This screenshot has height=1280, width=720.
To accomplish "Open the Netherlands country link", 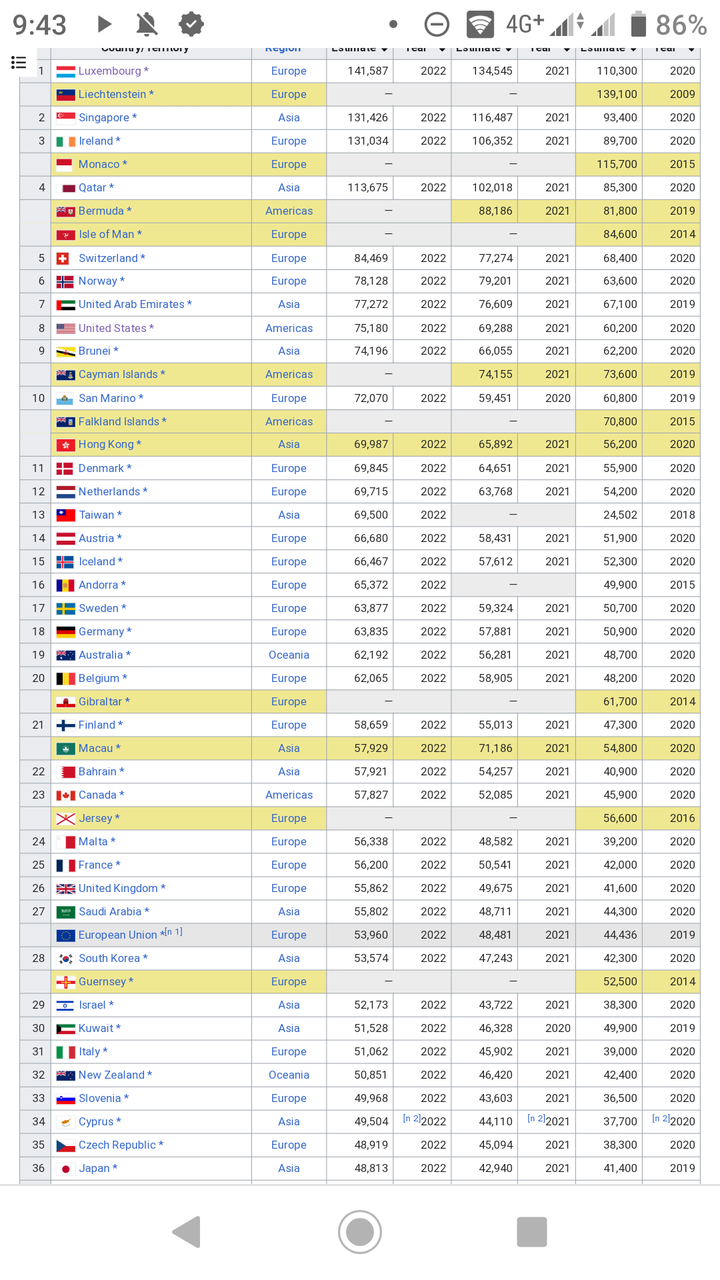I will click(109, 491).
